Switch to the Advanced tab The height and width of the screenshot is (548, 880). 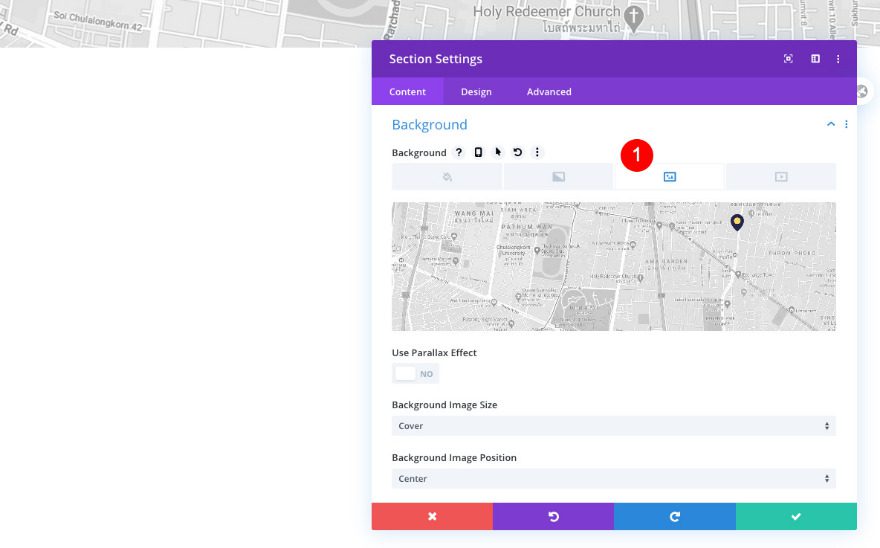tap(549, 92)
